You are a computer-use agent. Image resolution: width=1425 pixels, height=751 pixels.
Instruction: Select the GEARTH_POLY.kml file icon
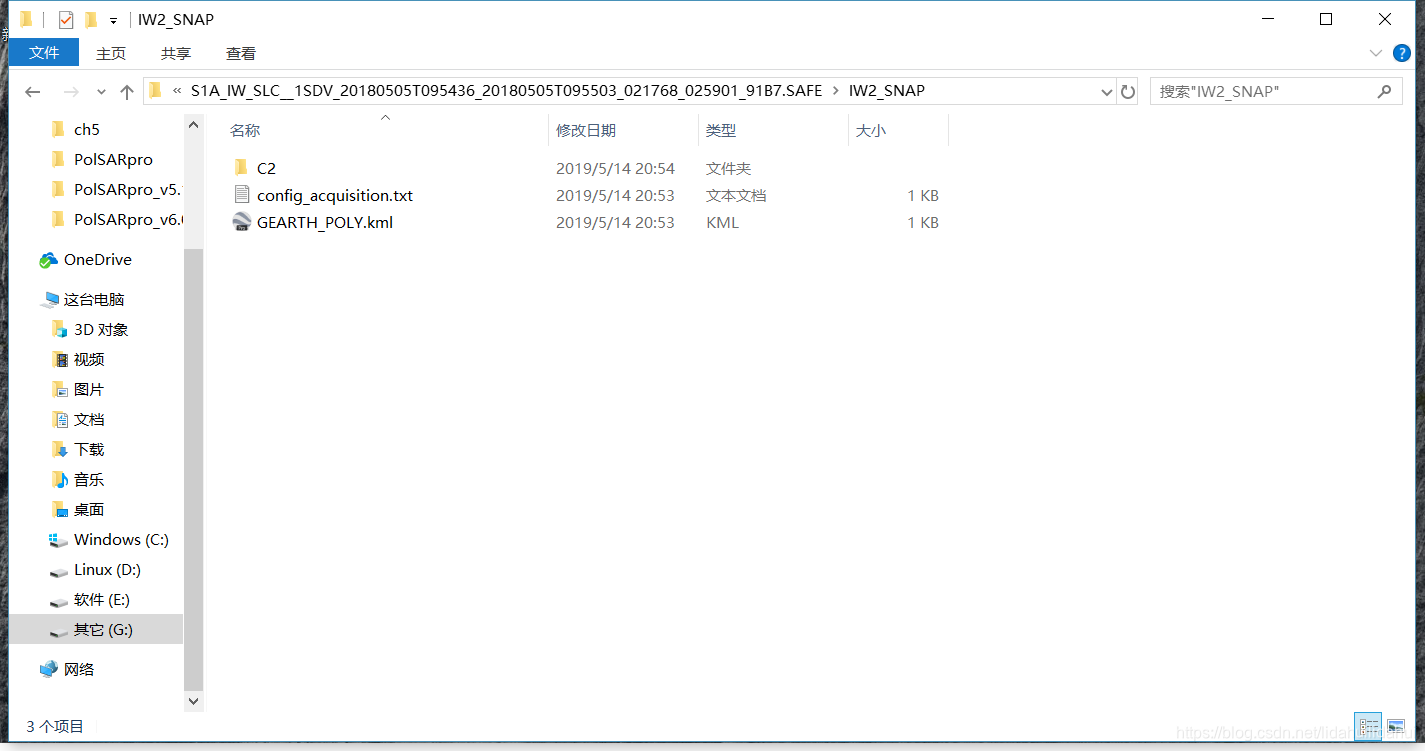point(241,222)
